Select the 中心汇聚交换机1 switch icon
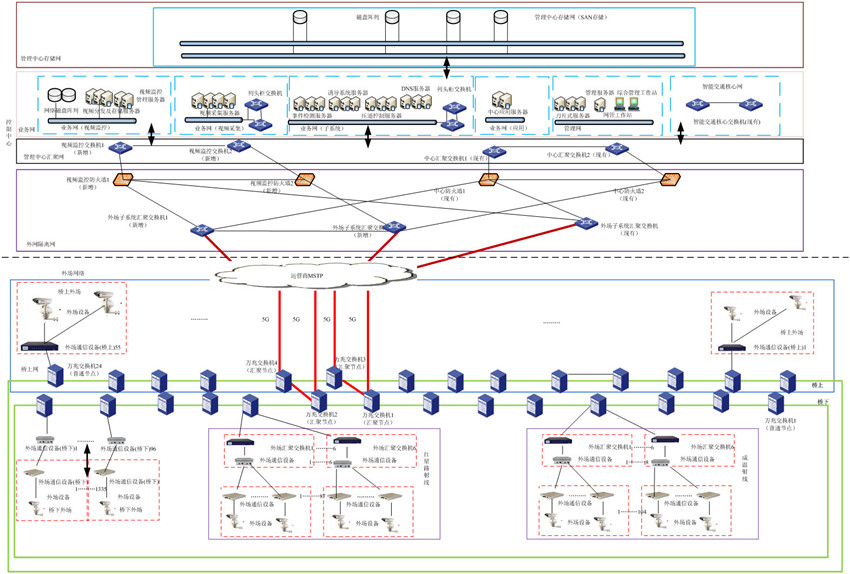Image resolution: width=850 pixels, height=574 pixels. 494,152
